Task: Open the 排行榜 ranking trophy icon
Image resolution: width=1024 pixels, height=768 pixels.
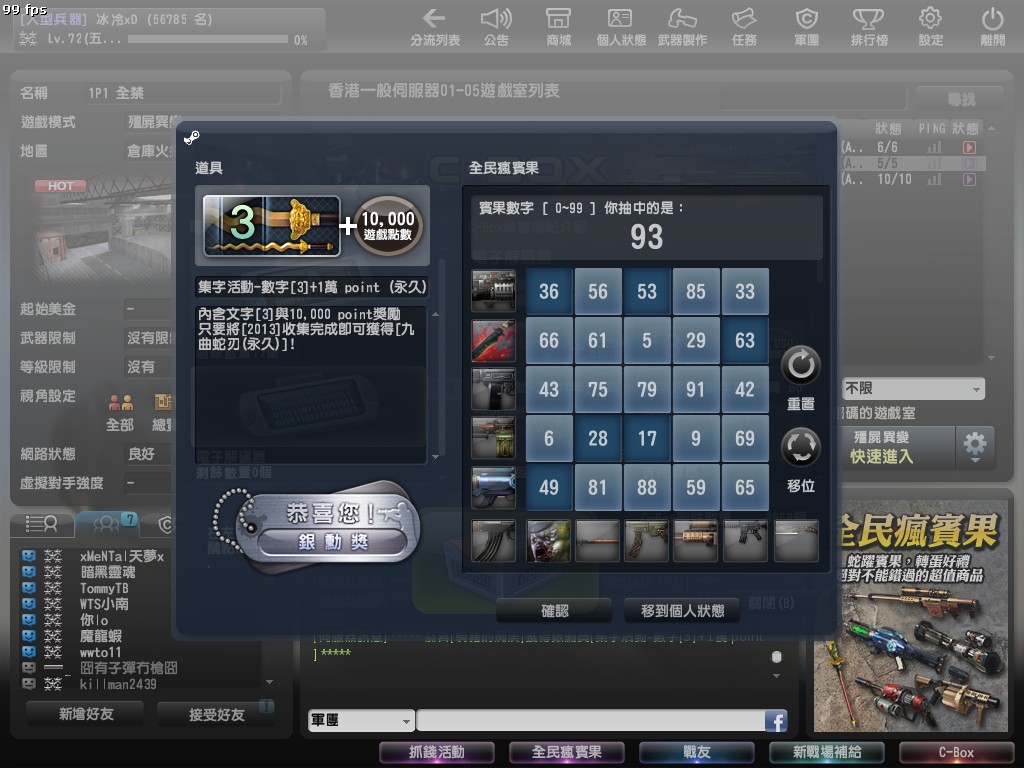Action: pos(869,27)
